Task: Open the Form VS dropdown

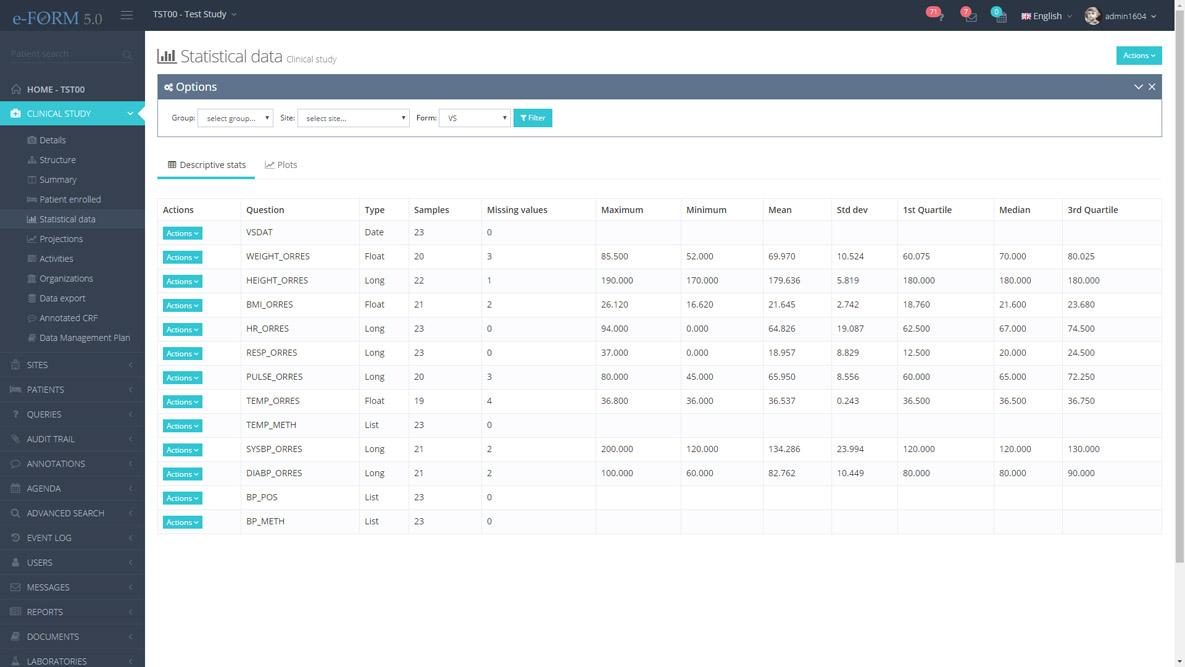Action: click(475, 118)
